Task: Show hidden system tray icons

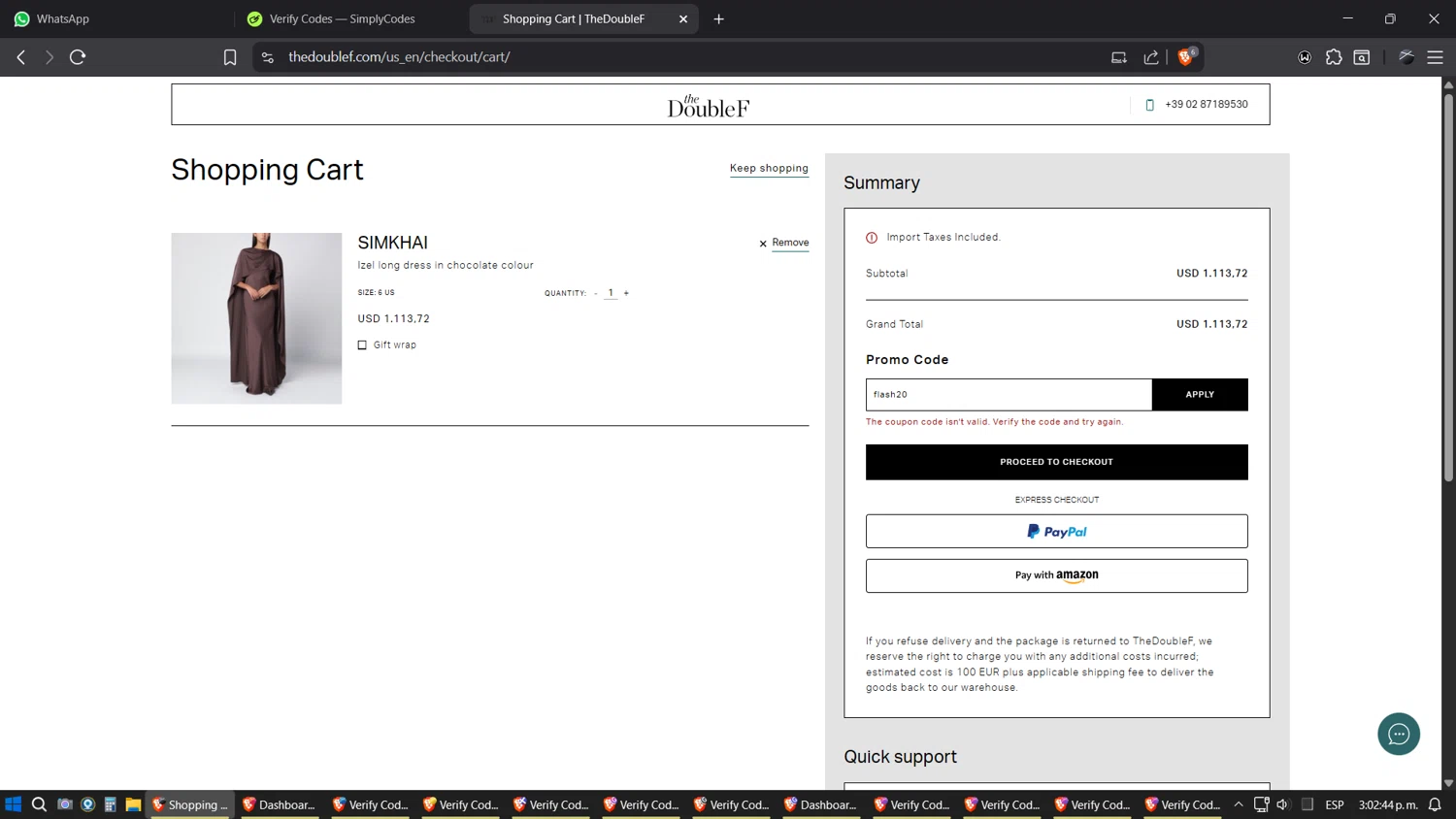Action: [x=1239, y=804]
